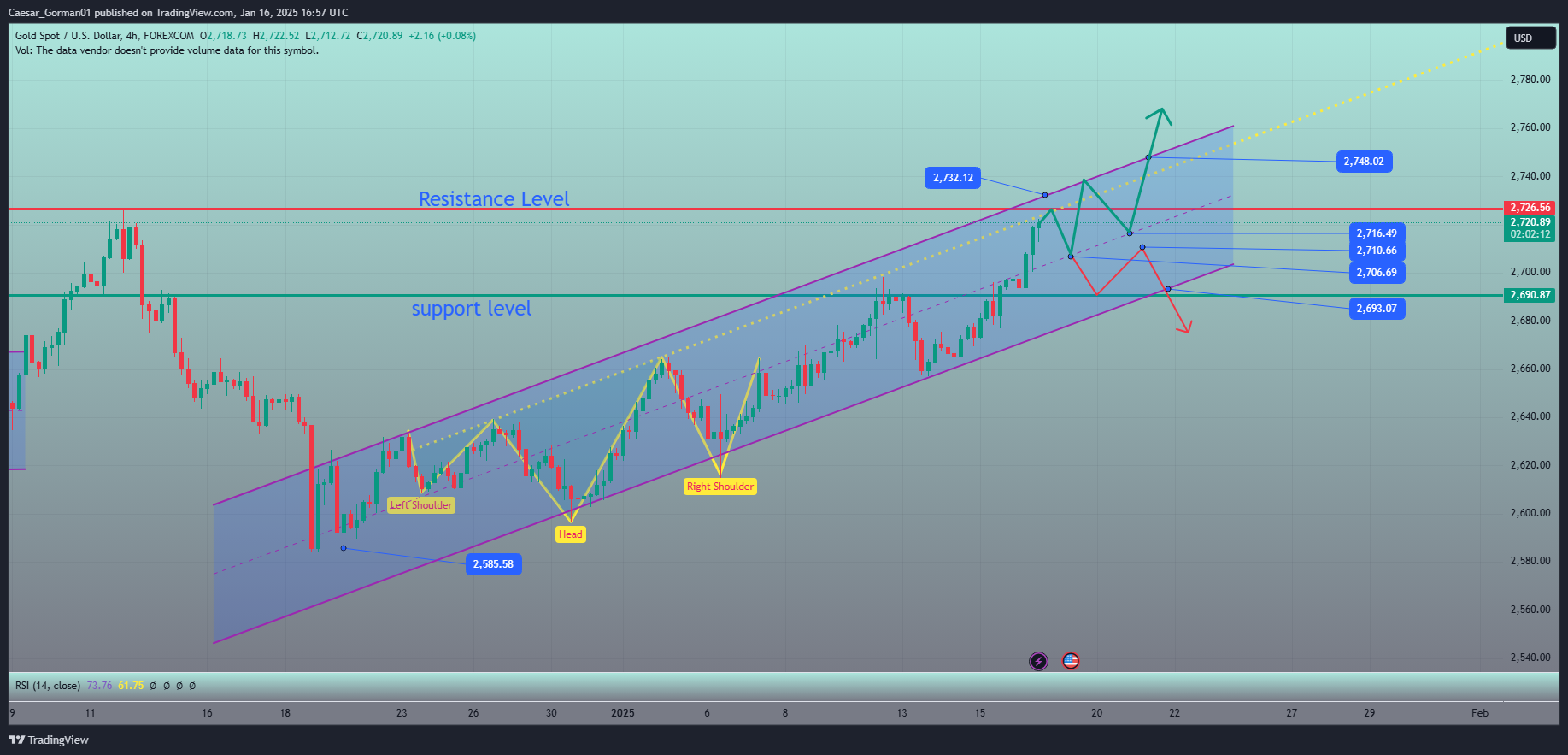
Task: Click the green upward projection arrowhead
Action: click(x=1160, y=115)
